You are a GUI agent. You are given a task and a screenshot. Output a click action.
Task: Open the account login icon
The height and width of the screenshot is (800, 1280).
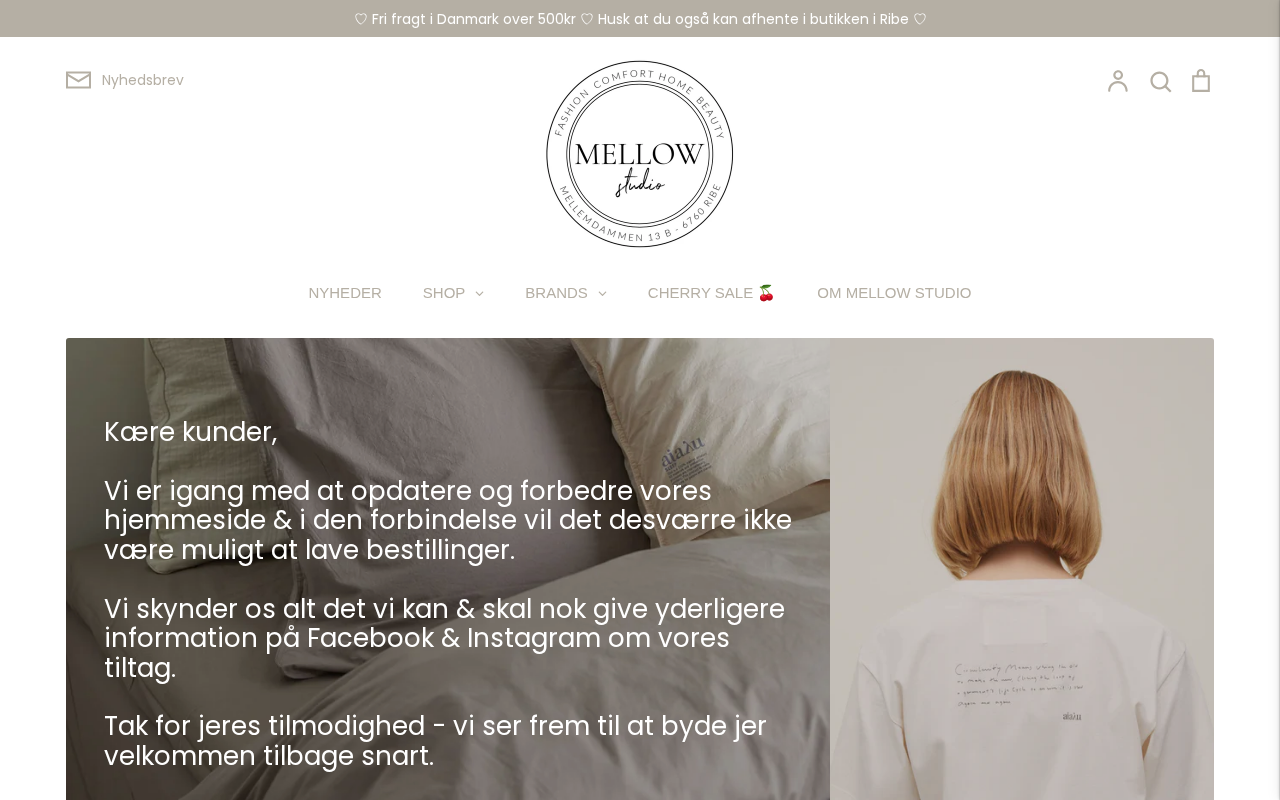[x=1117, y=81]
